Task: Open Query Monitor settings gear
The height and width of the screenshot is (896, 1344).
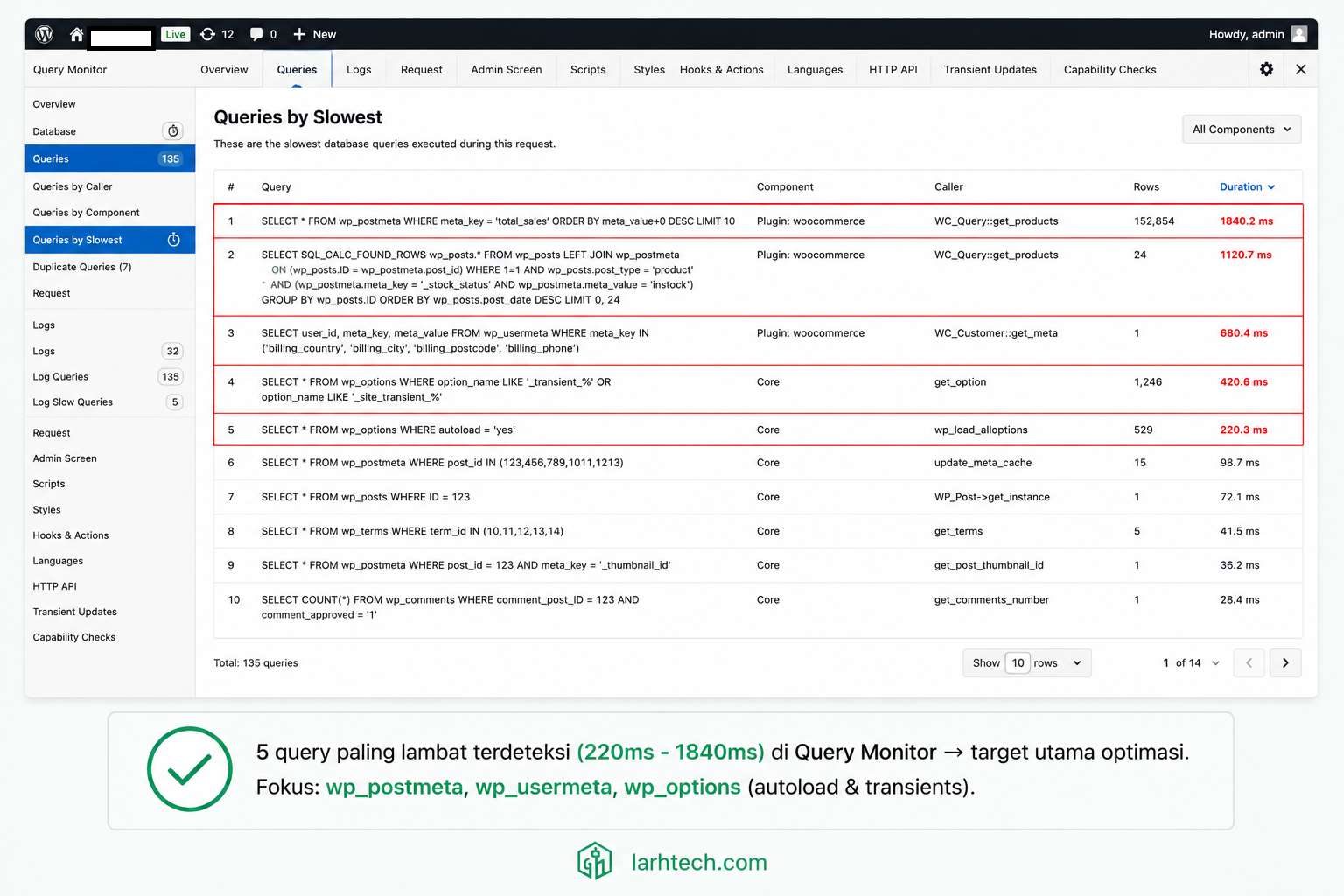Action: pos(1266,69)
